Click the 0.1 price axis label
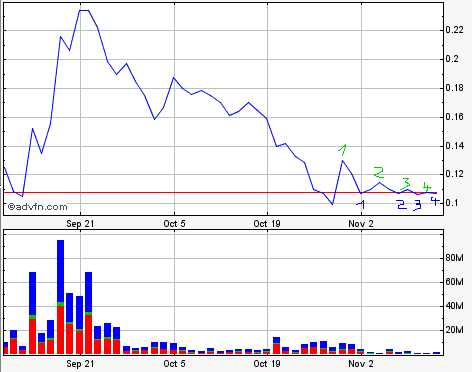 [452, 203]
